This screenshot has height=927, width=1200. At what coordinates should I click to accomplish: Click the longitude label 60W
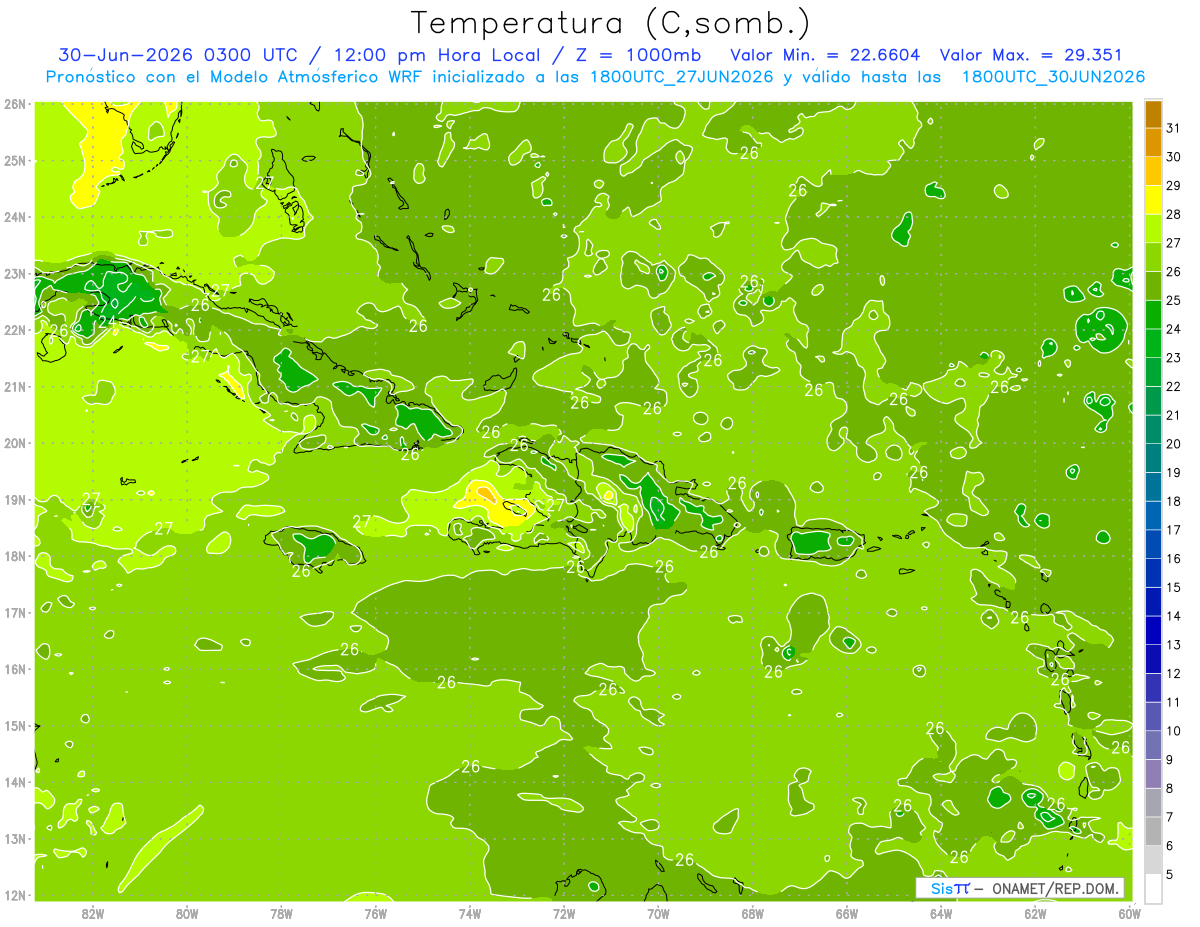pos(1129,912)
